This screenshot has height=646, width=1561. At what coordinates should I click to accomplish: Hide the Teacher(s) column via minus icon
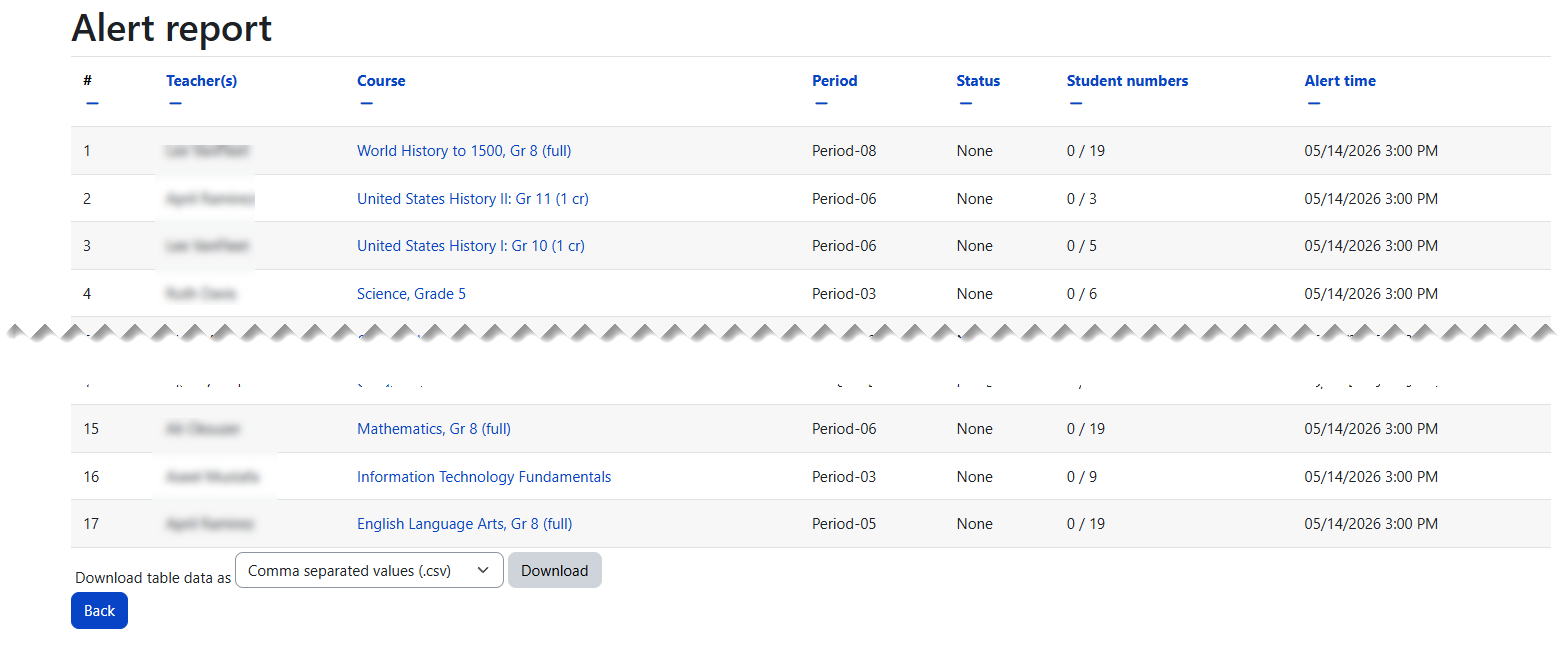click(175, 103)
